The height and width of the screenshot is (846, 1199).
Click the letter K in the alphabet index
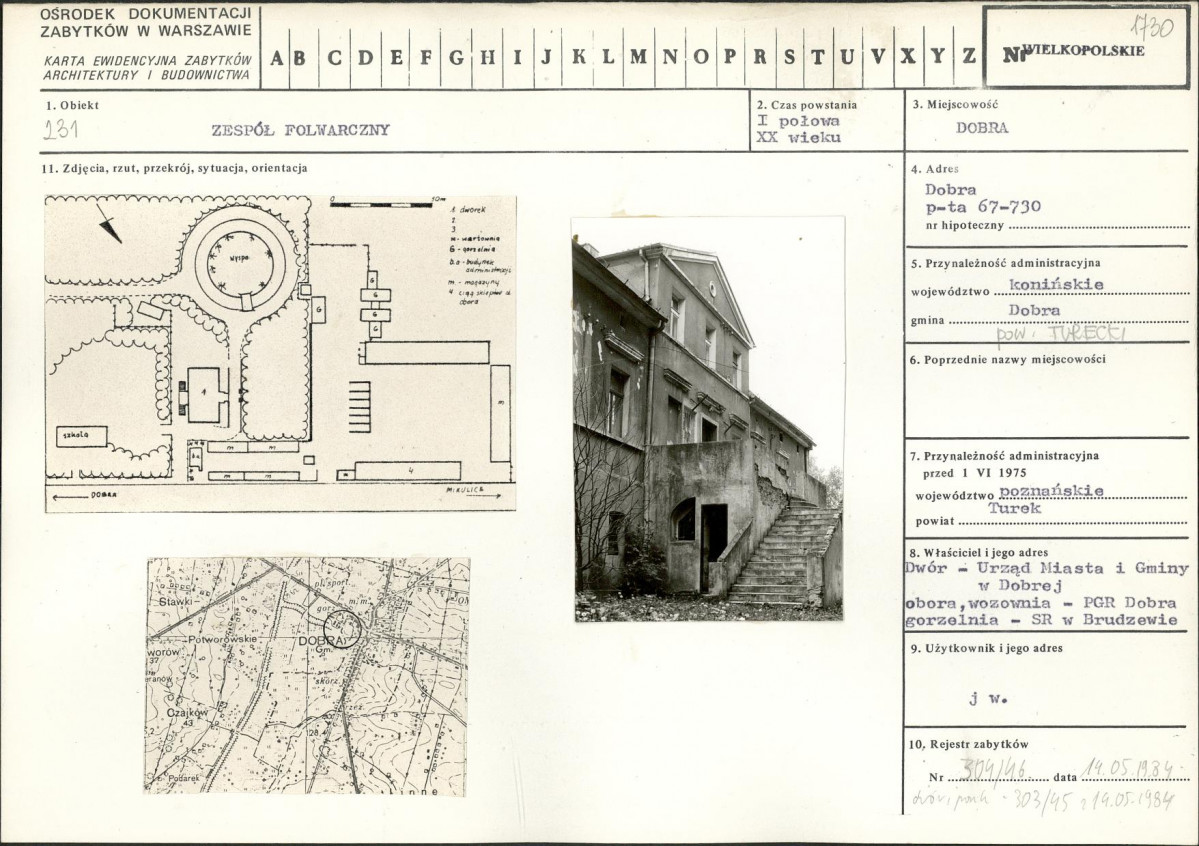579,57
